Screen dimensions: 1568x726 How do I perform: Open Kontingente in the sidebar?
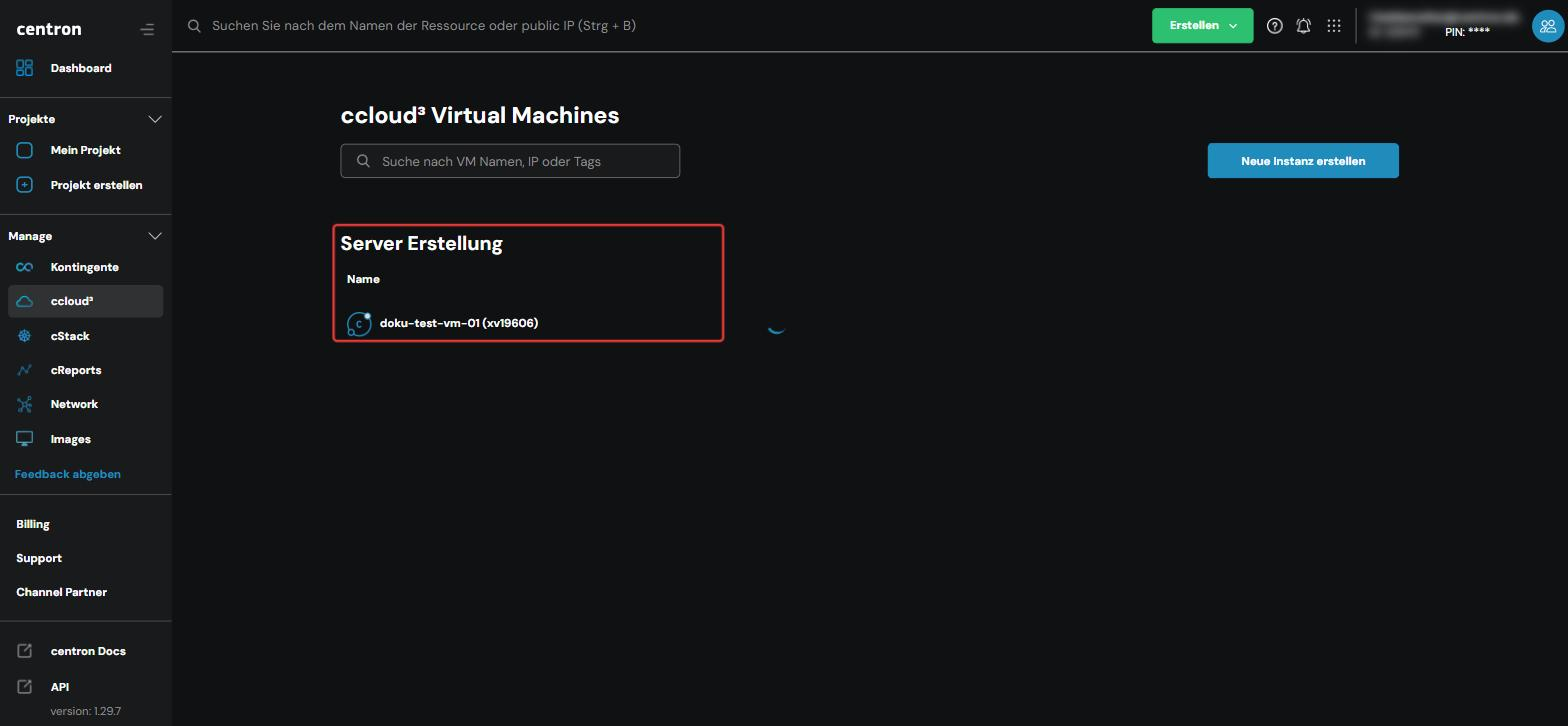[85, 267]
